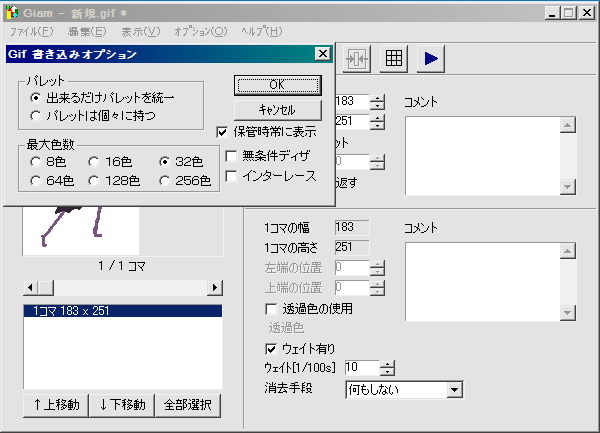This screenshot has width=600, height=433.
Task: Choose 8色 maximum colors
Action: (x=36, y=162)
